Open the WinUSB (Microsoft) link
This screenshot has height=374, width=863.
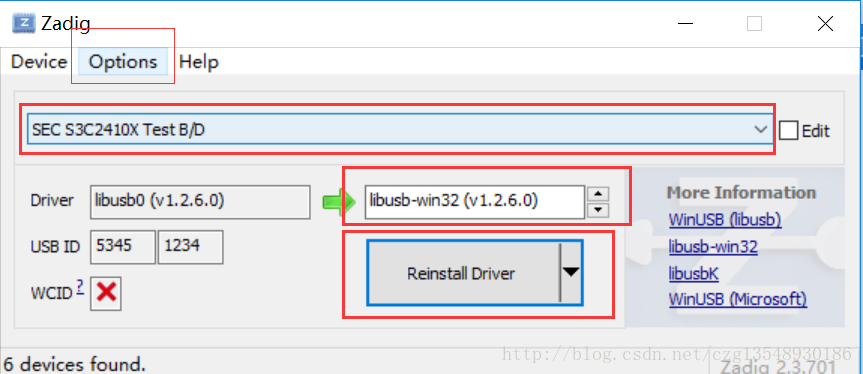coord(738,299)
